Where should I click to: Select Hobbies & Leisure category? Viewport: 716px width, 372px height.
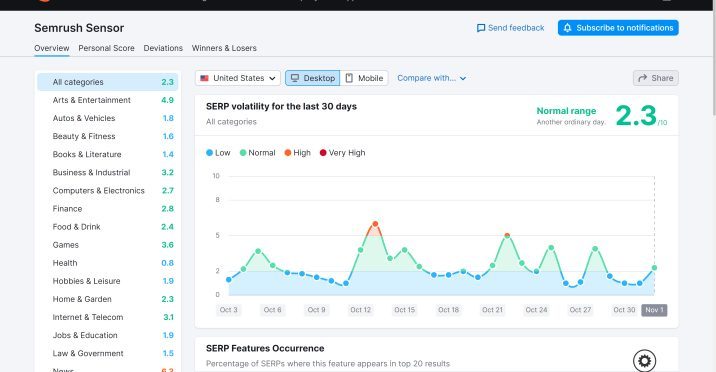click(x=108, y=281)
